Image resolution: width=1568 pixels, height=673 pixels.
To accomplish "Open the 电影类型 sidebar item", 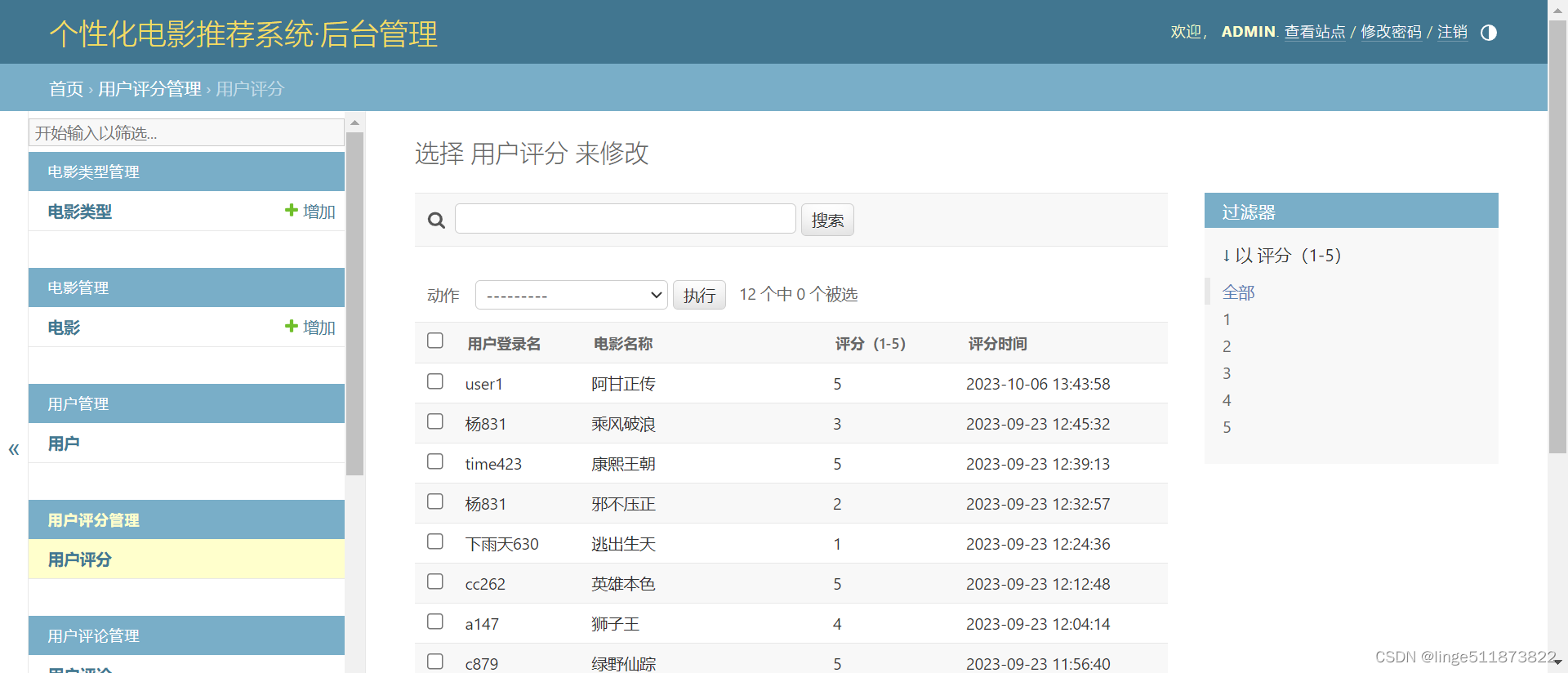I will pos(80,212).
